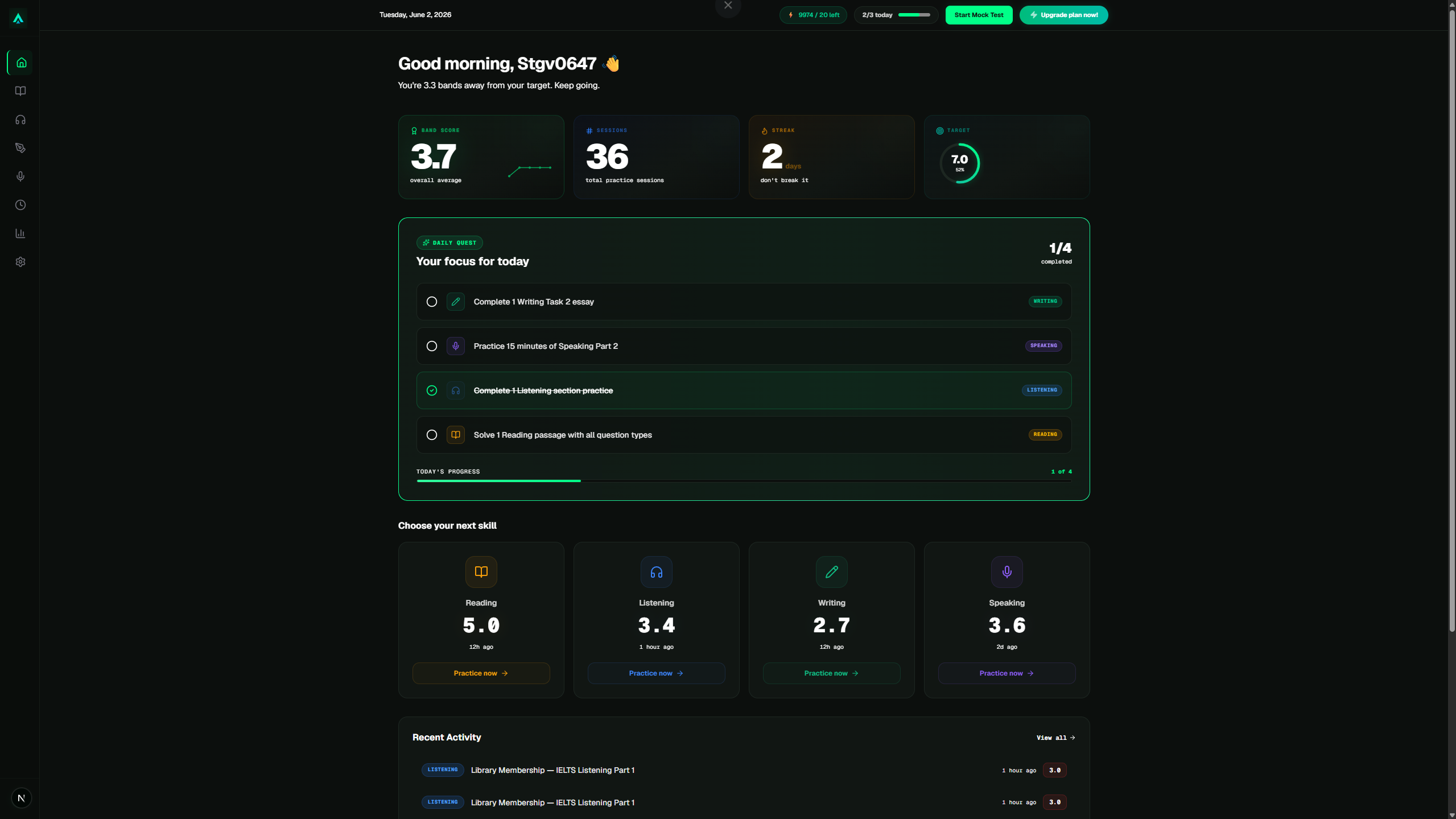Click the Speaking skill card microphone icon
This screenshot has width=1456, height=819.
(x=1007, y=572)
